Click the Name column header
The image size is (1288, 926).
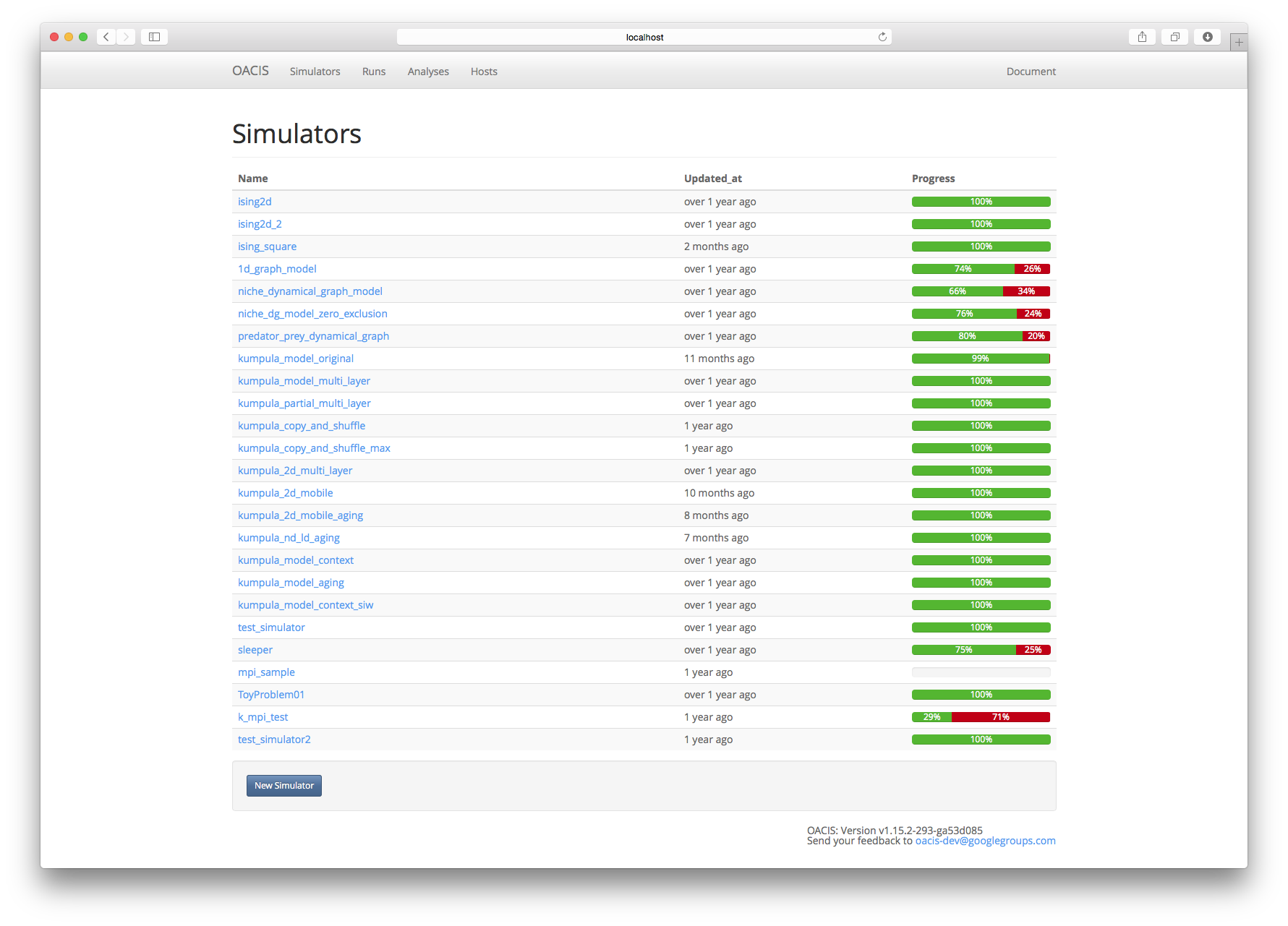pos(252,179)
